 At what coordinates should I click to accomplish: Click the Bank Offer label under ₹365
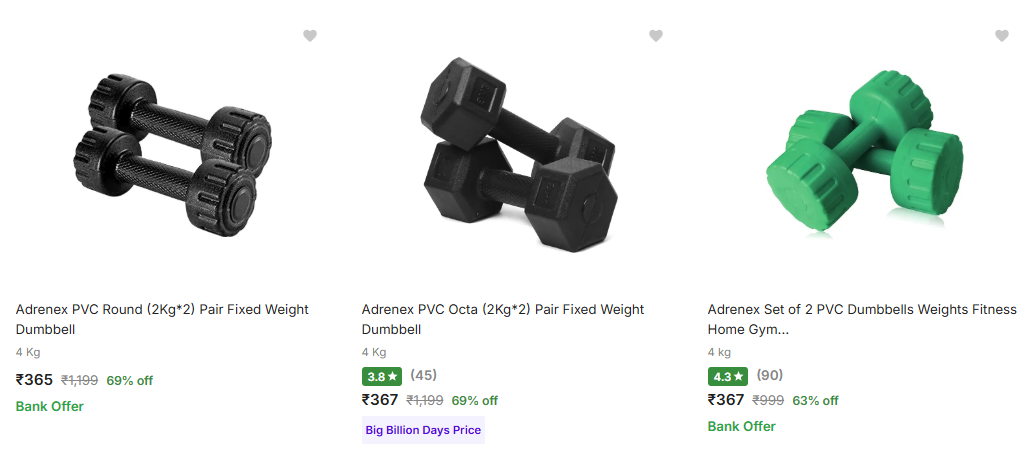click(x=50, y=406)
